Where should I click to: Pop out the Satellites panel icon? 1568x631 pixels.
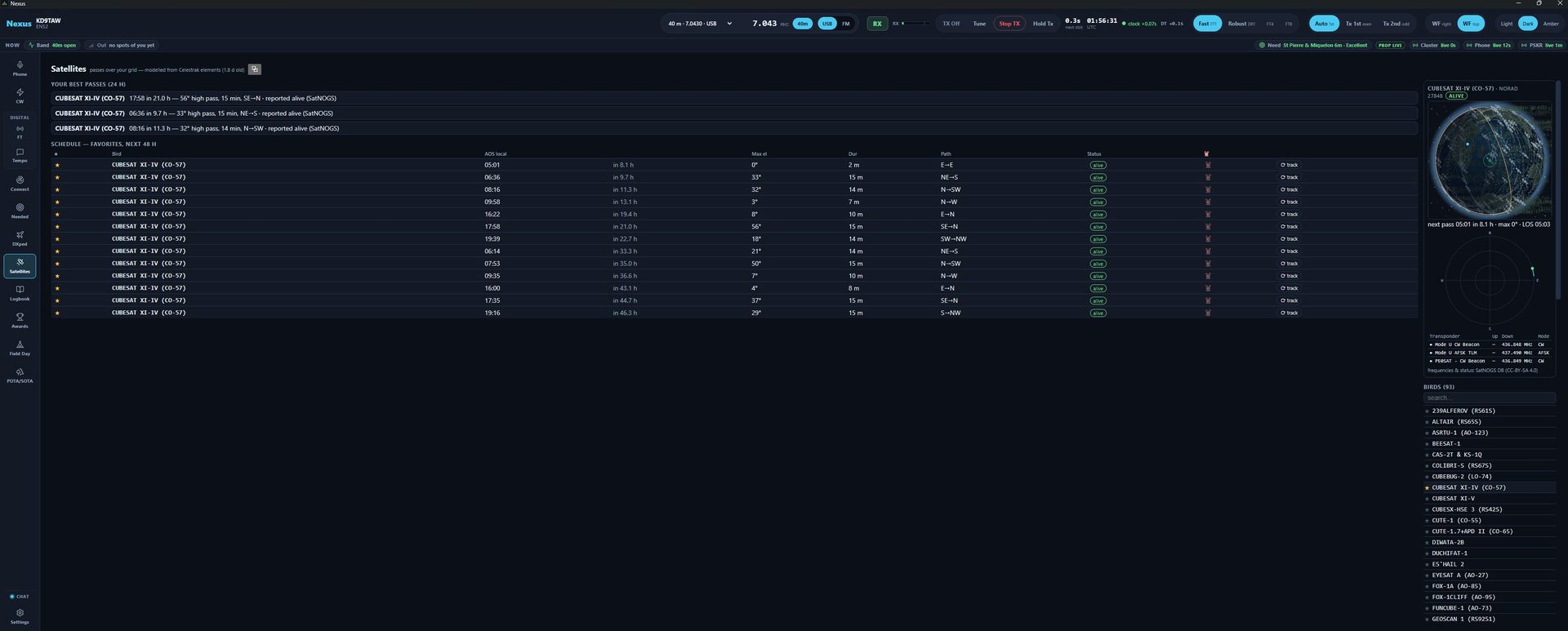click(255, 69)
